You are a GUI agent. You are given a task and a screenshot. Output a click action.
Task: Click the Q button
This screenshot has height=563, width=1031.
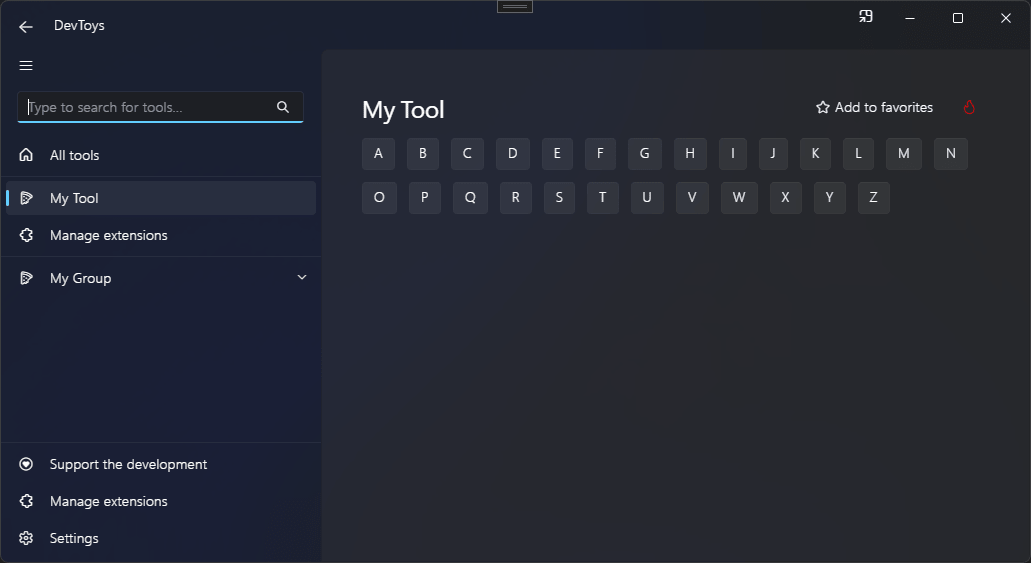pos(470,198)
